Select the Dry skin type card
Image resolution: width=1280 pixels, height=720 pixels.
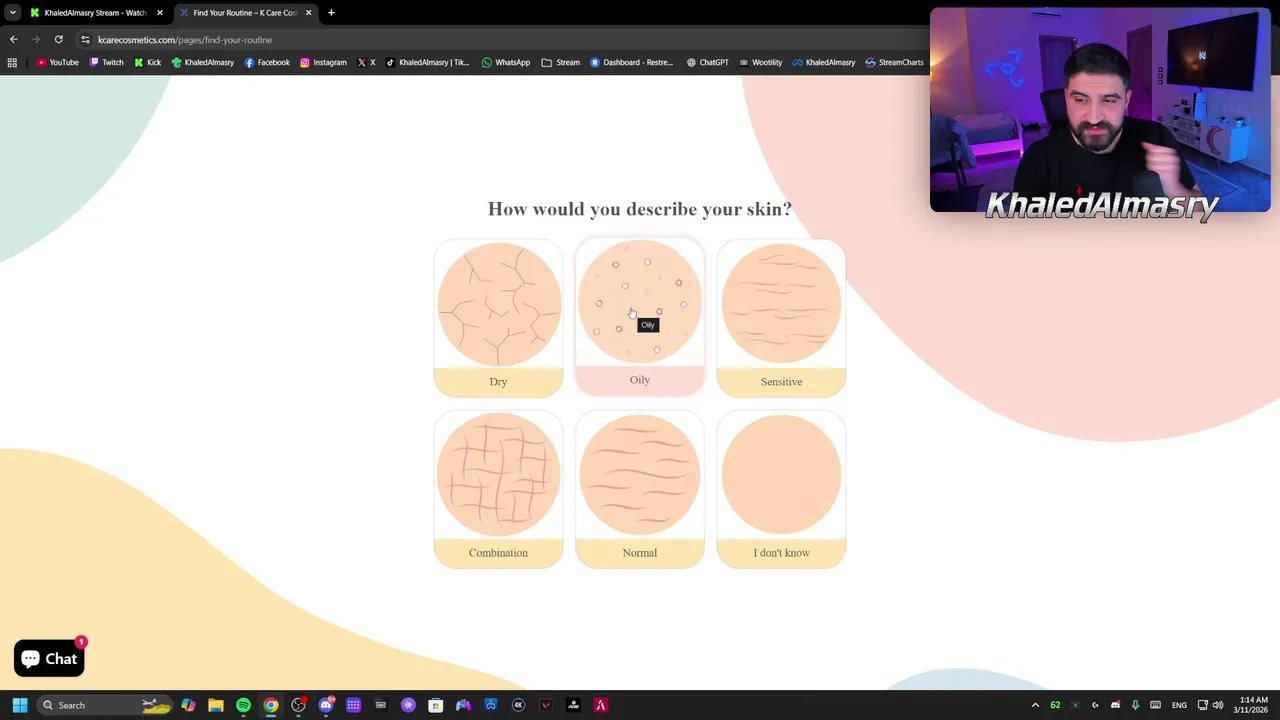coord(498,318)
